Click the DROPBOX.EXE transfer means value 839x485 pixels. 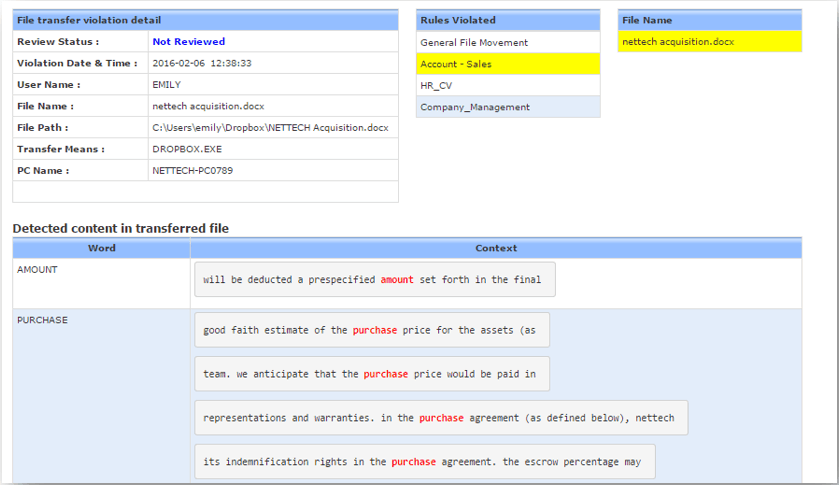pos(187,149)
